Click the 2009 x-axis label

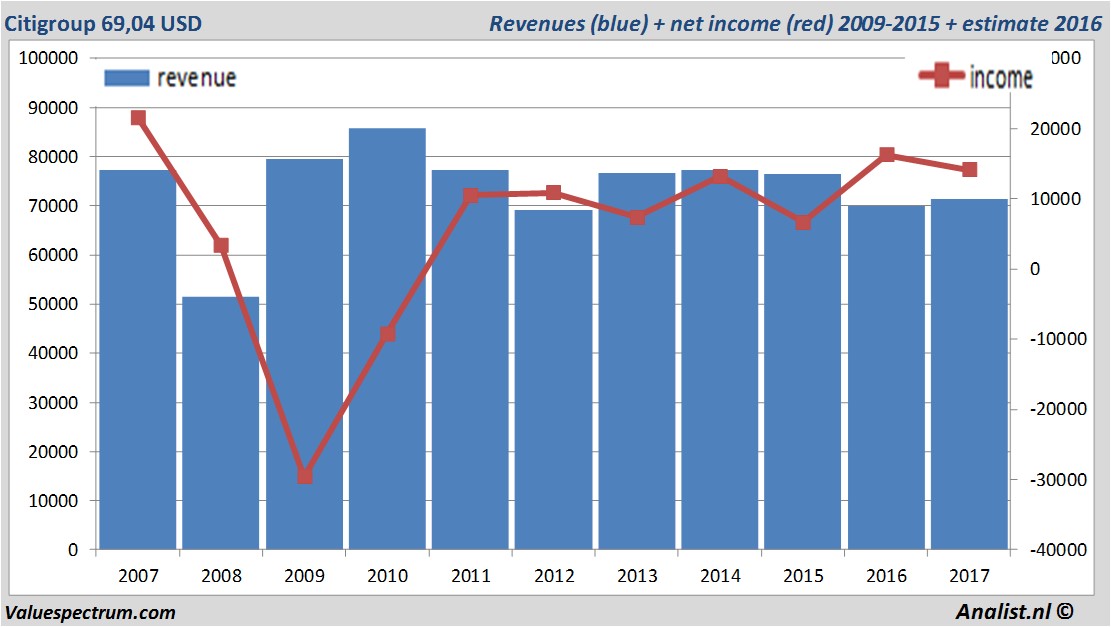click(x=304, y=576)
